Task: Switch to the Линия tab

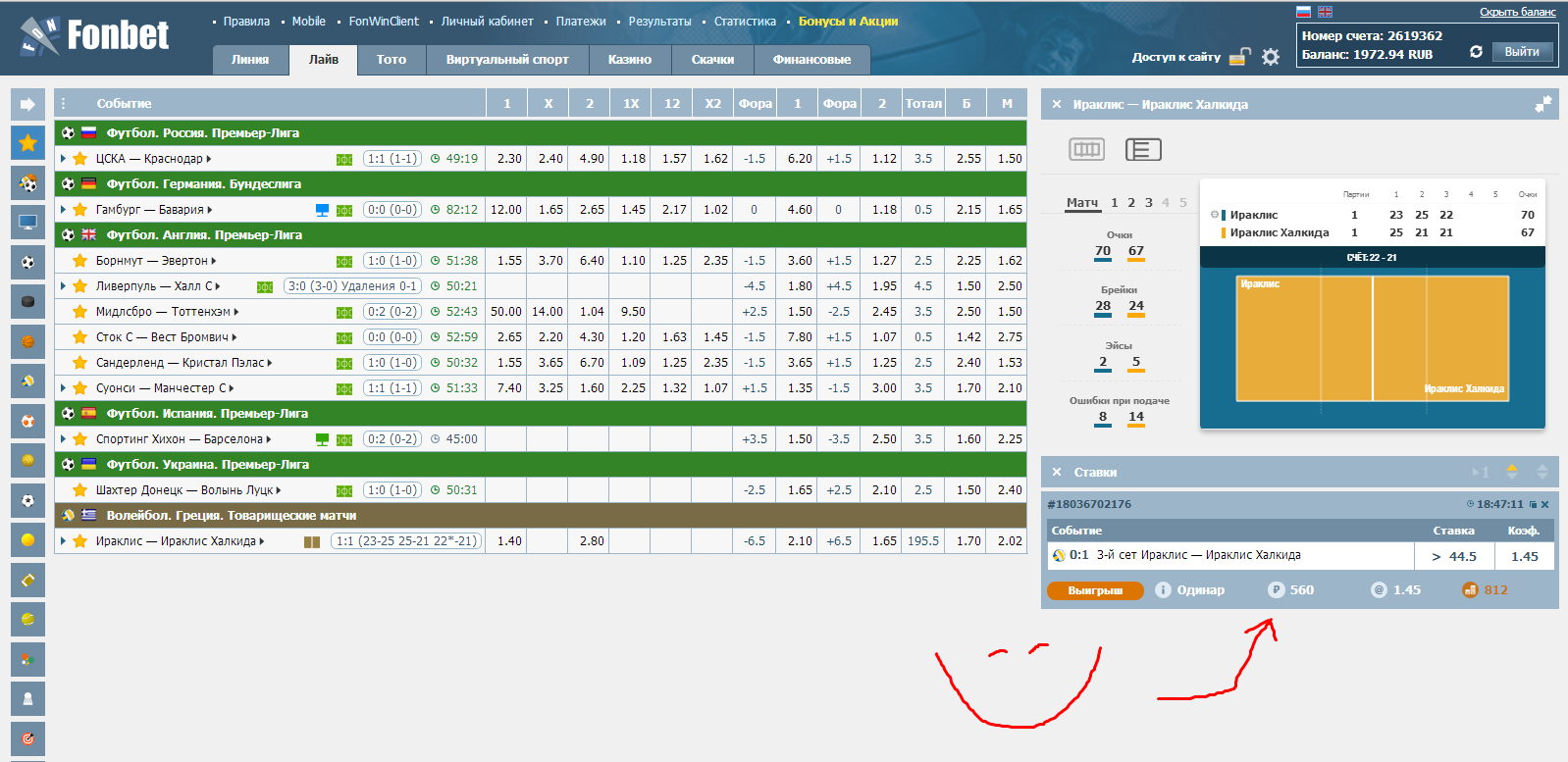Action: (x=250, y=60)
